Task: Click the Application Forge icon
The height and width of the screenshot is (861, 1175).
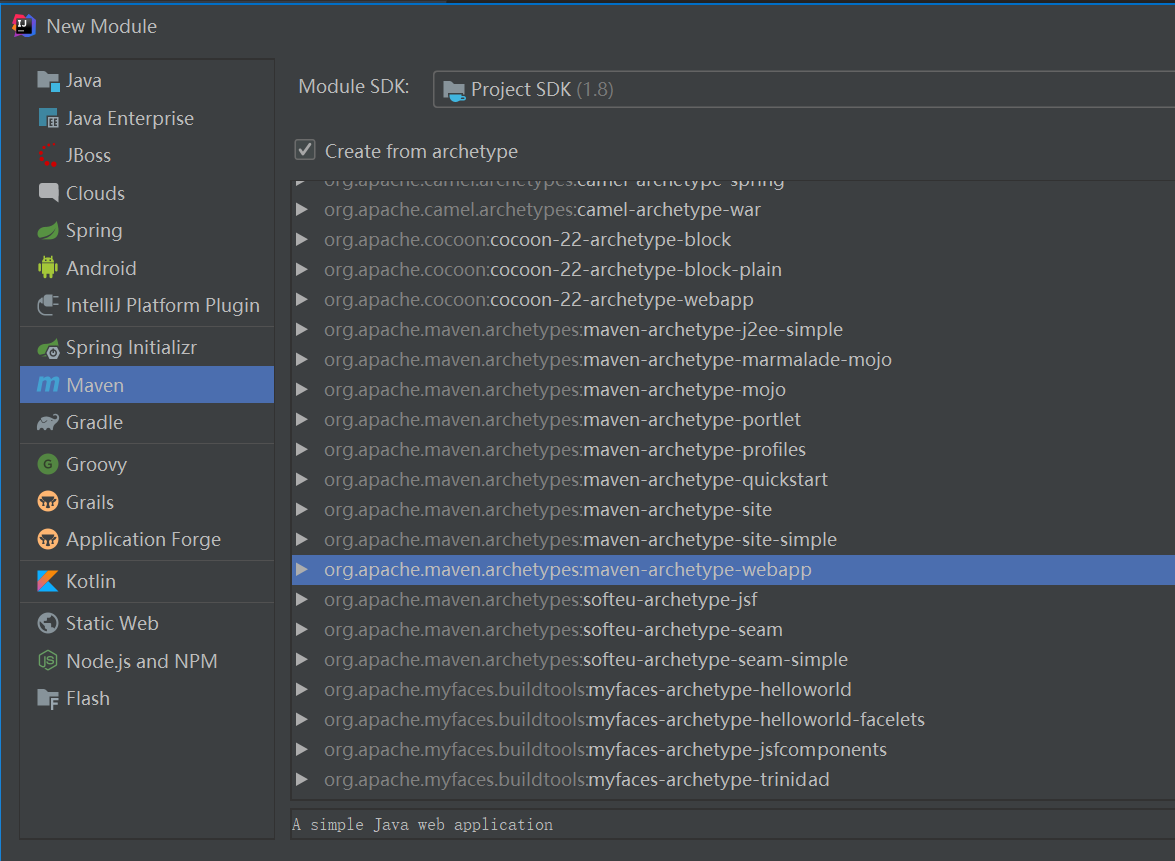Action: 48,540
